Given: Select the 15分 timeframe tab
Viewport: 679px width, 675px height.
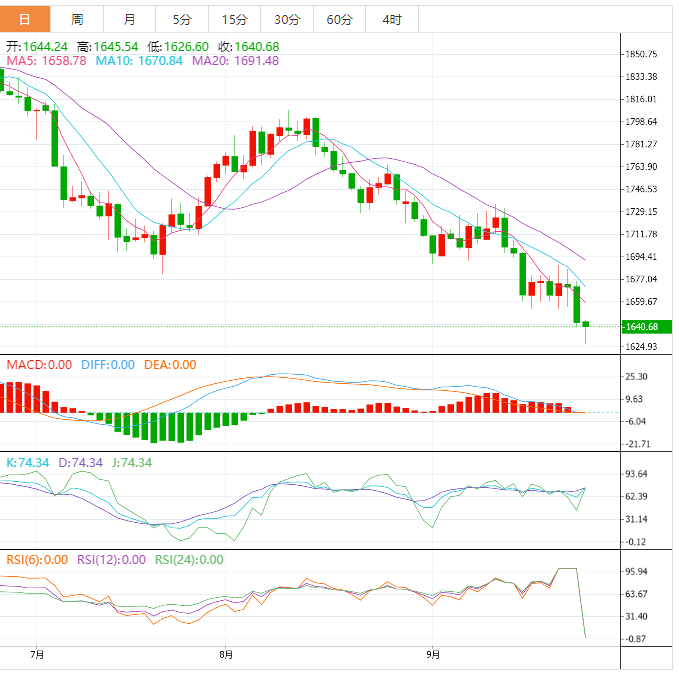Looking at the screenshot, I should (x=234, y=20).
